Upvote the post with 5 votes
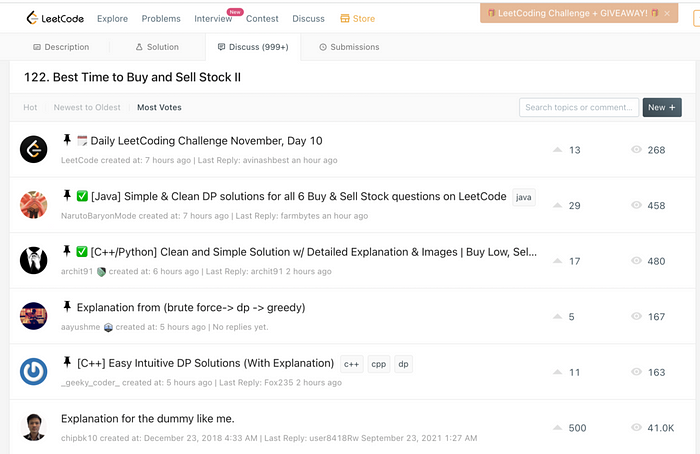The image size is (700, 454). 558,317
